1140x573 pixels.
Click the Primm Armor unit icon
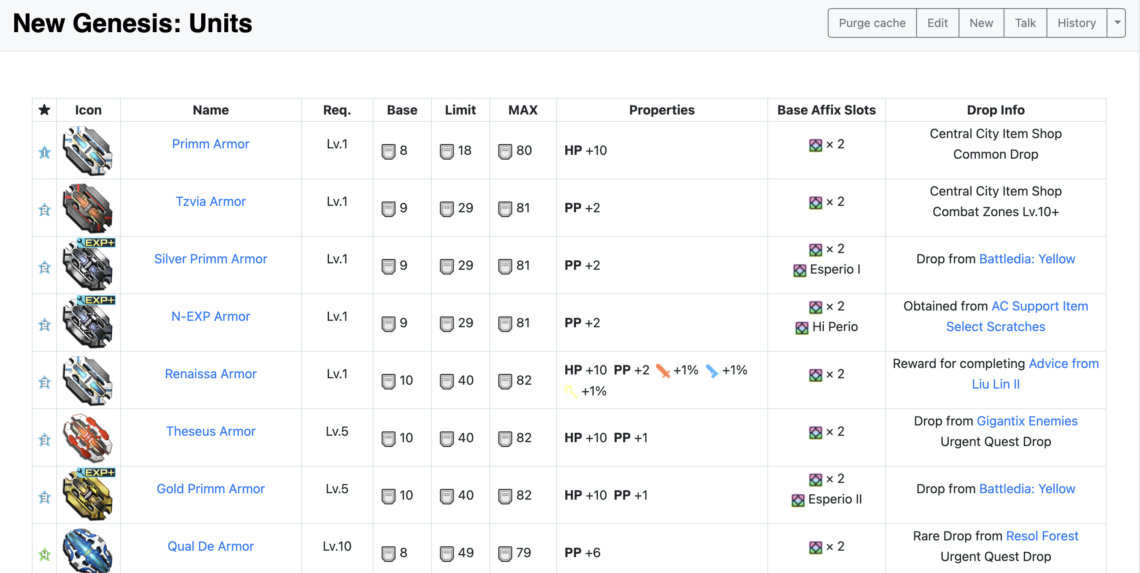point(88,151)
